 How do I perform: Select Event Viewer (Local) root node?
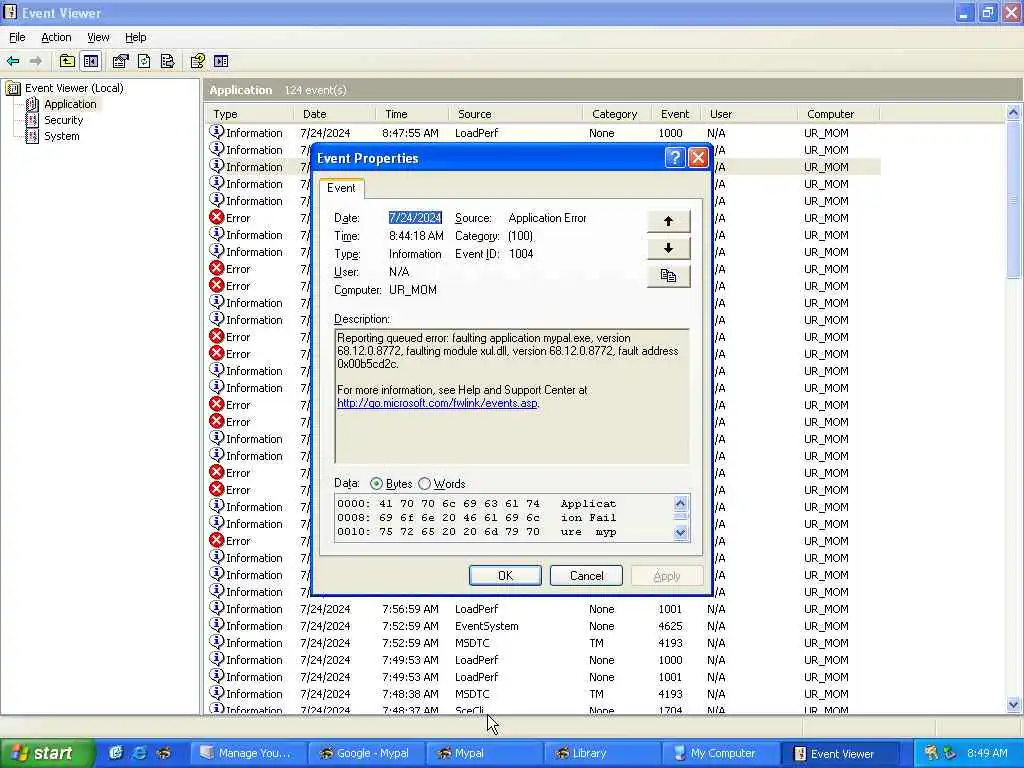pos(74,88)
